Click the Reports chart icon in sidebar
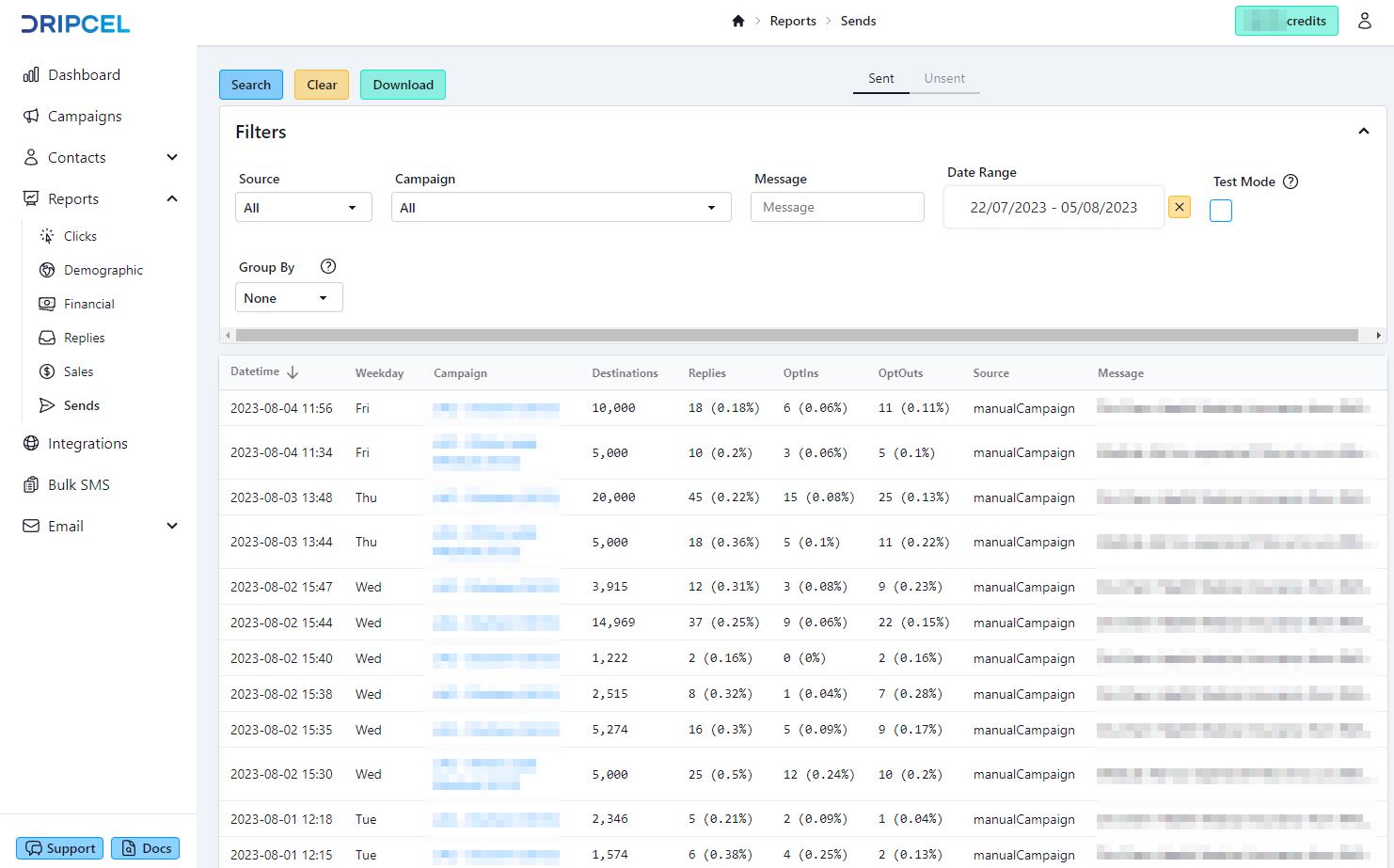Image resolution: width=1394 pixels, height=868 pixels. (31, 198)
